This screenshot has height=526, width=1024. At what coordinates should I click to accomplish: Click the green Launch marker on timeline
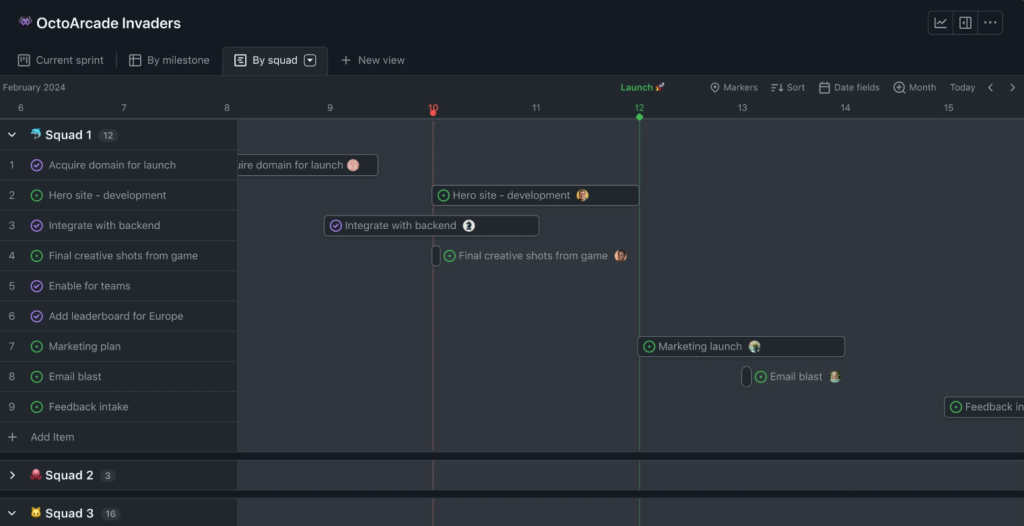(x=639, y=117)
